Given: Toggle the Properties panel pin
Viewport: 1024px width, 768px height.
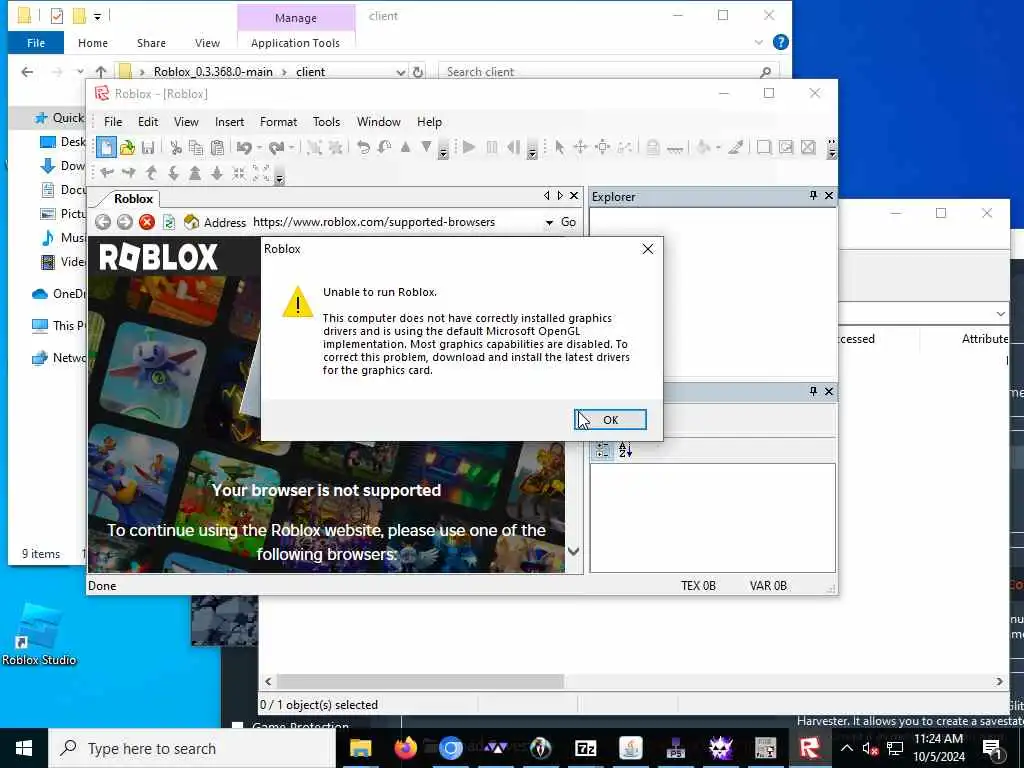Looking at the screenshot, I should [813, 391].
